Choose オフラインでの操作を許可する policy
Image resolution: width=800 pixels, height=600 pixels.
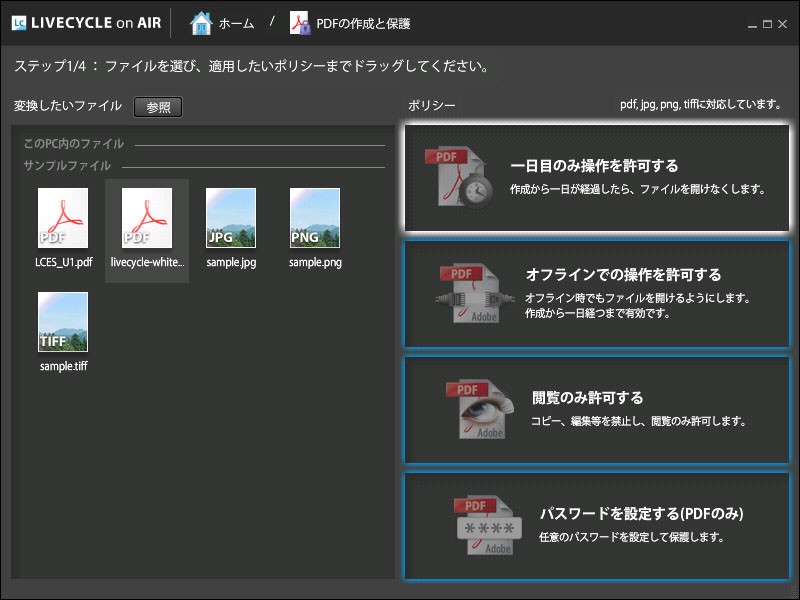tap(597, 294)
